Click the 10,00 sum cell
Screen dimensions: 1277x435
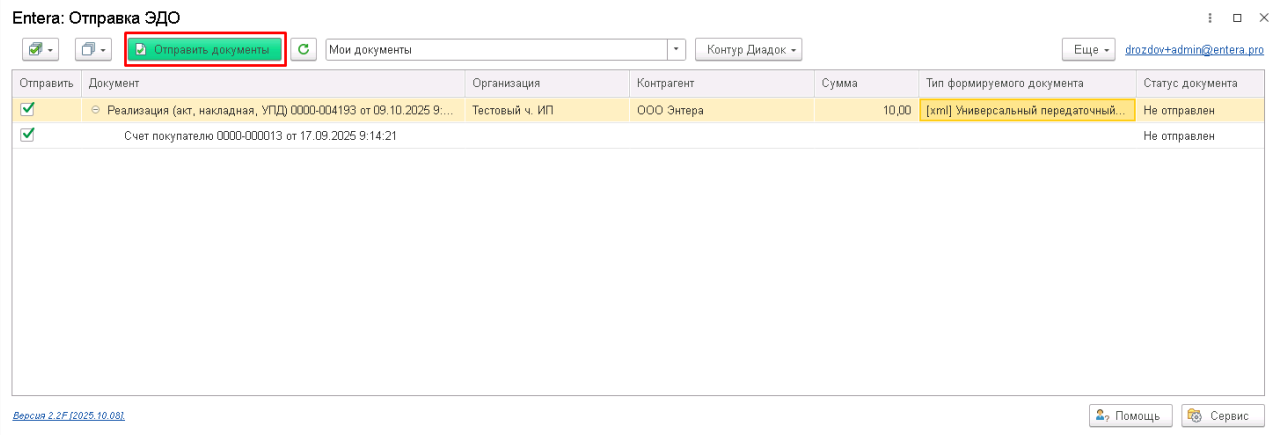click(865, 110)
